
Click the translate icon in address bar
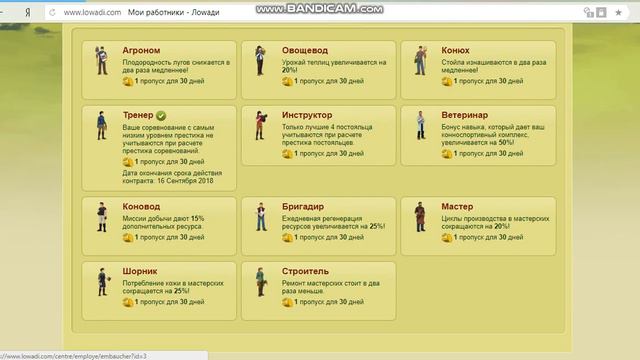tap(589, 13)
